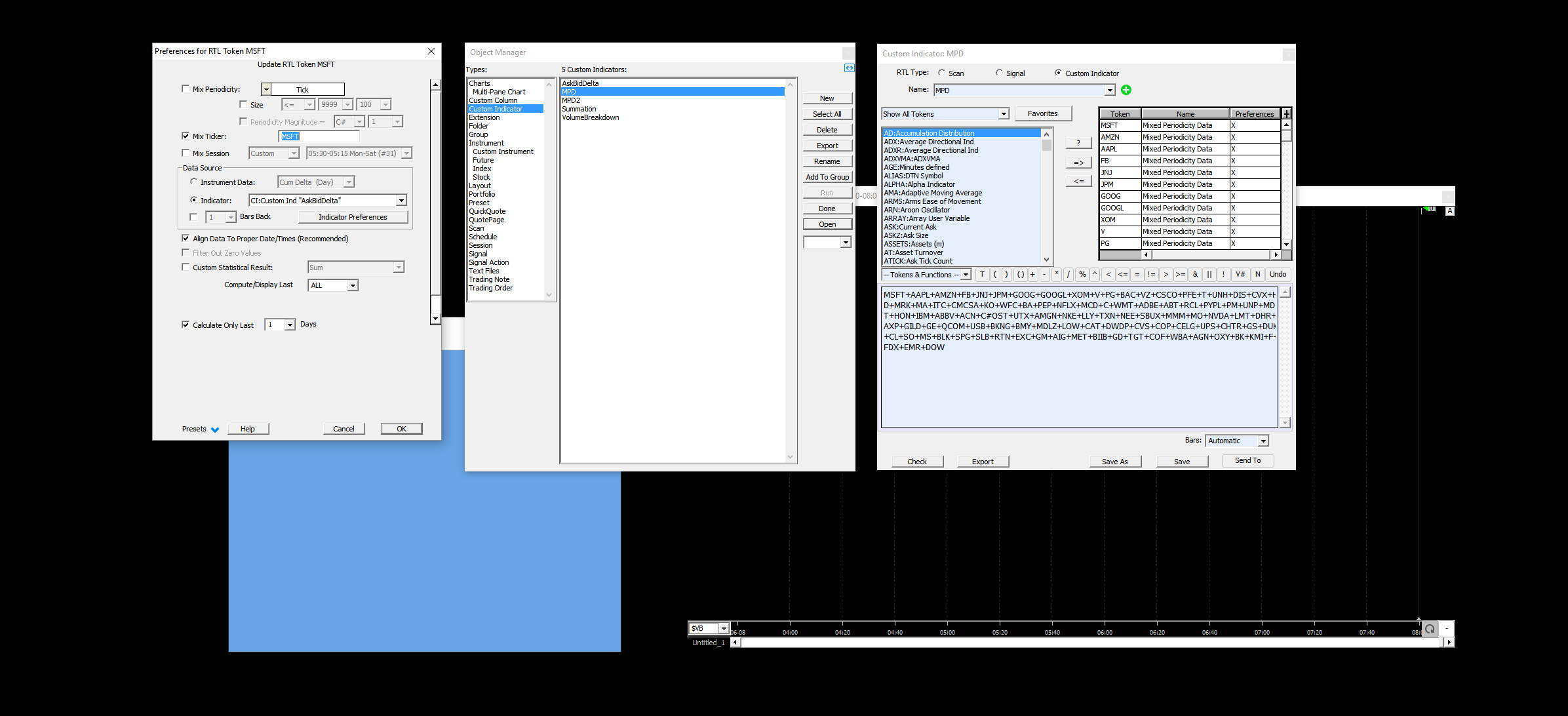Click the Mix Ticker MSFT input field
The width and height of the screenshot is (1568, 716).
tap(319, 136)
